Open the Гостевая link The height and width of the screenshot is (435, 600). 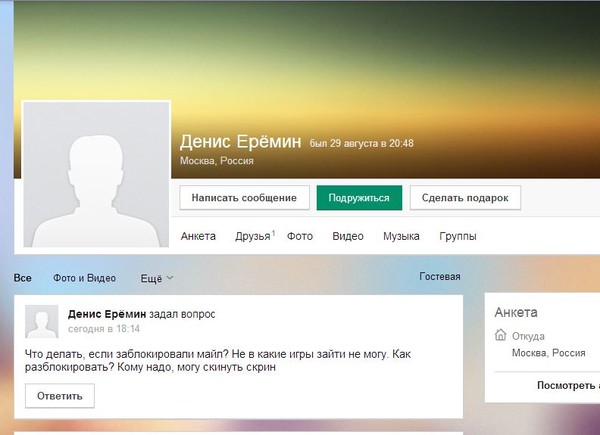tap(440, 277)
